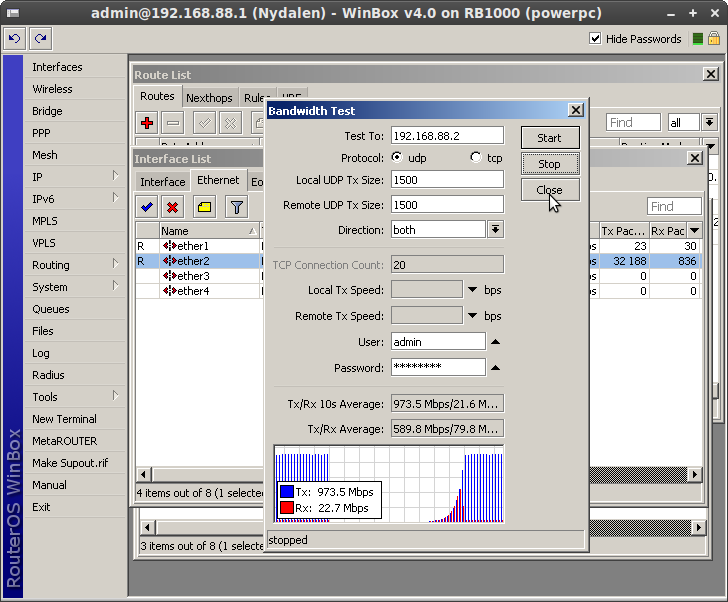Click the Find box in Route List
Viewport: 728px width, 602px height.
pos(633,123)
